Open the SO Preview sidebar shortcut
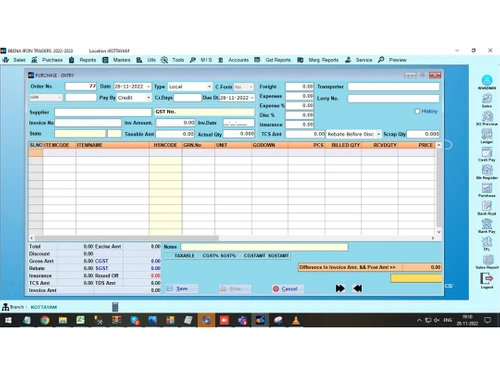Image resolution: width=500 pixels, height=375 pixels. [487, 116]
